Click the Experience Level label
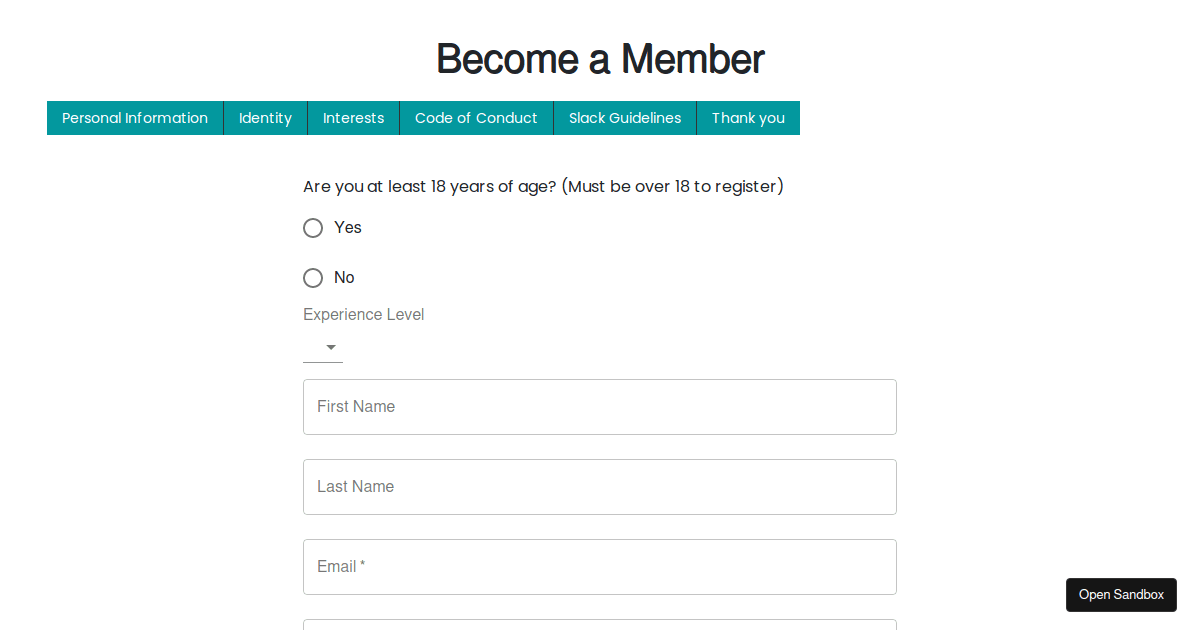Viewport: 1200px width, 630px height. coord(363,314)
